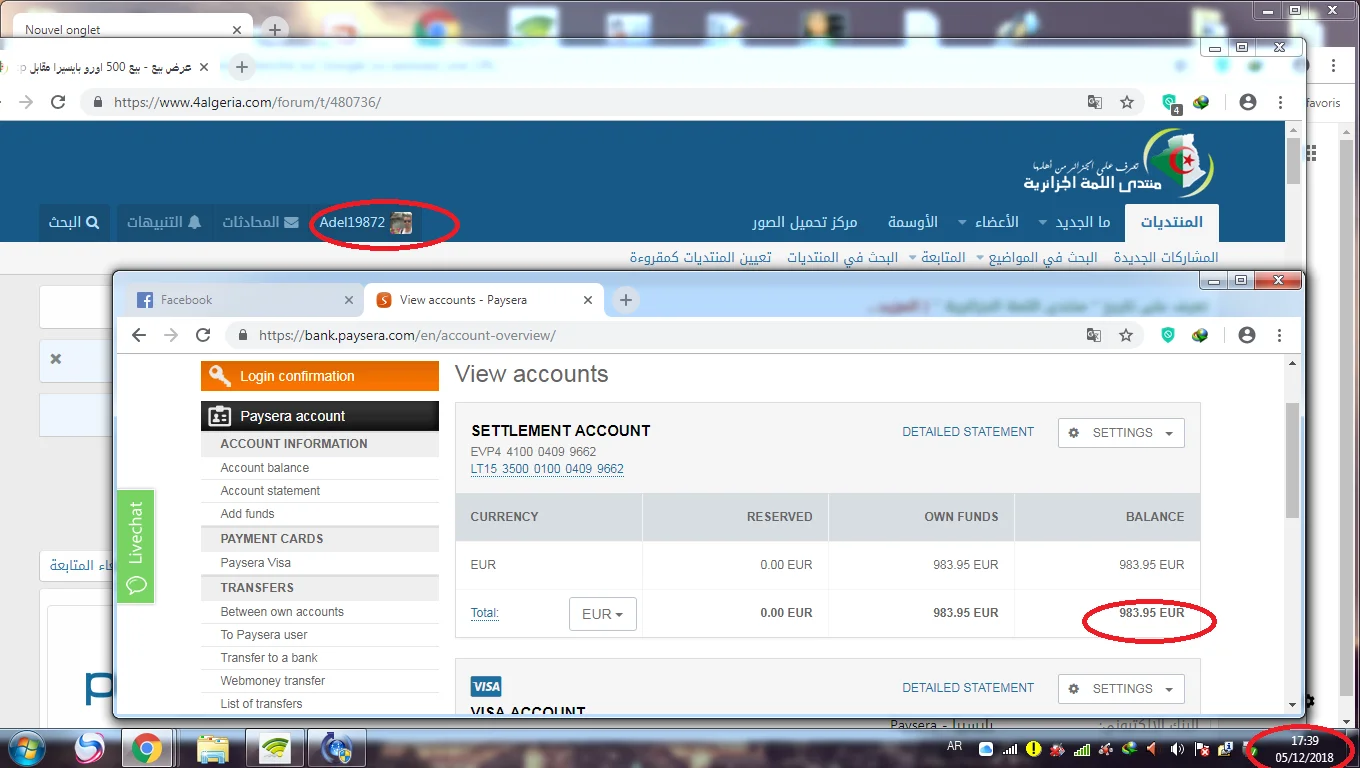The image size is (1360, 768).
Task: Click the translate icon in Paysera address bar
Action: [1094, 335]
